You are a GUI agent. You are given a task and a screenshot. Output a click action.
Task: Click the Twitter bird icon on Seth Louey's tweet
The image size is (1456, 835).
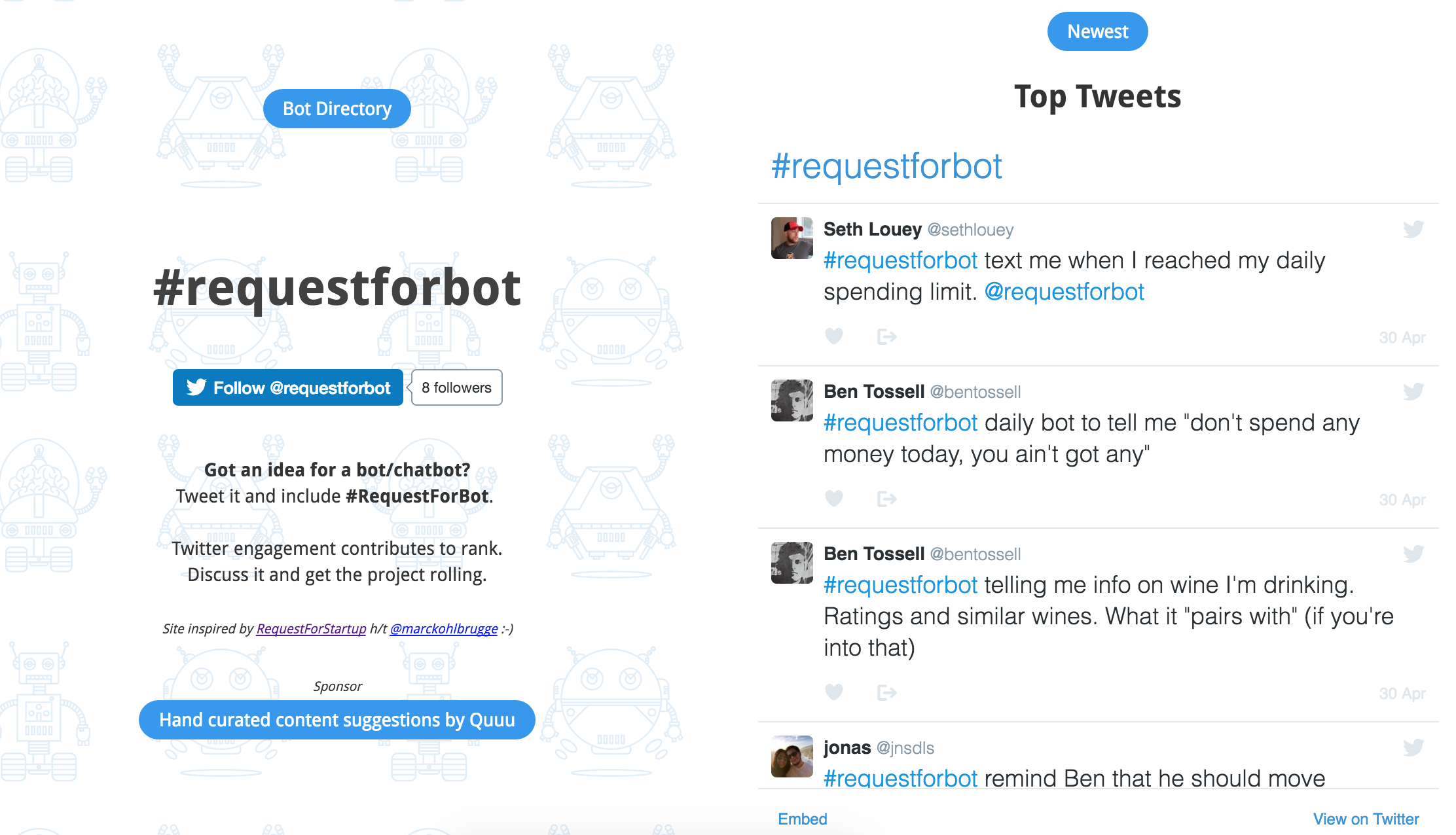pos(1413,230)
